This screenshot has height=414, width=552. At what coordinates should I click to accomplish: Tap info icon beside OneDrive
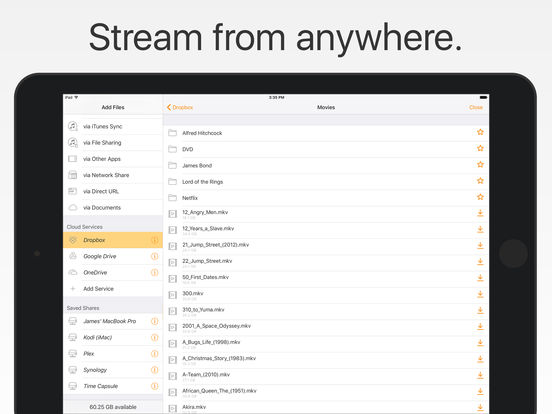click(155, 272)
